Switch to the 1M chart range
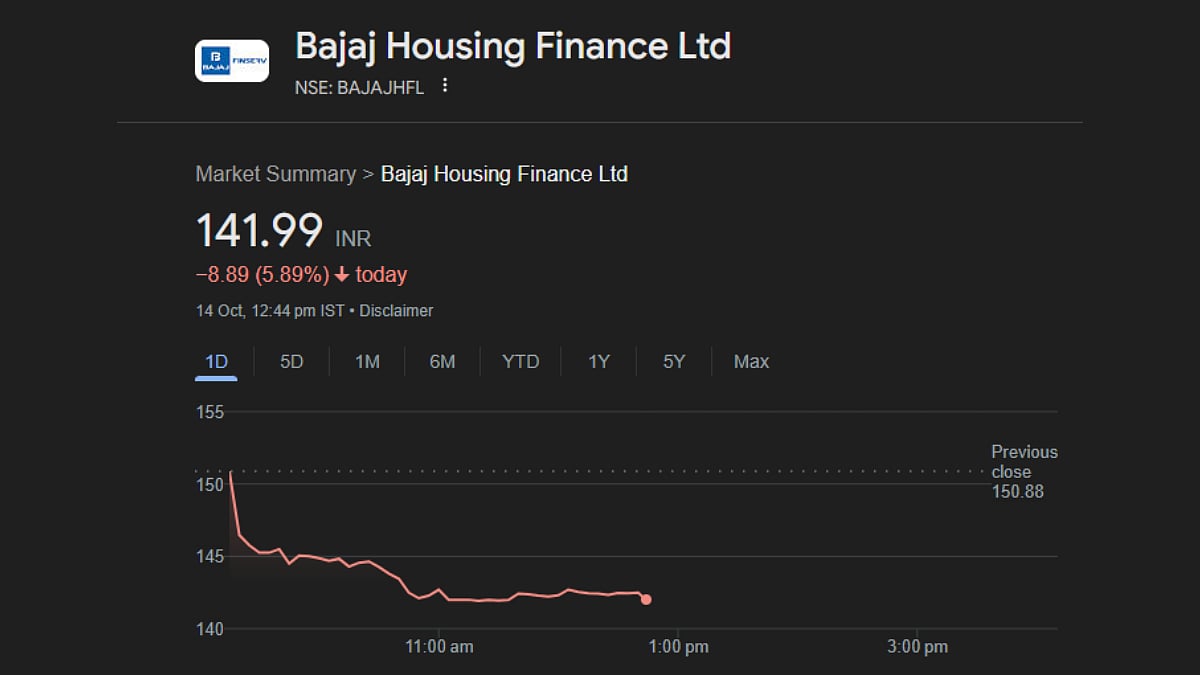The height and width of the screenshot is (675, 1200). tap(367, 362)
